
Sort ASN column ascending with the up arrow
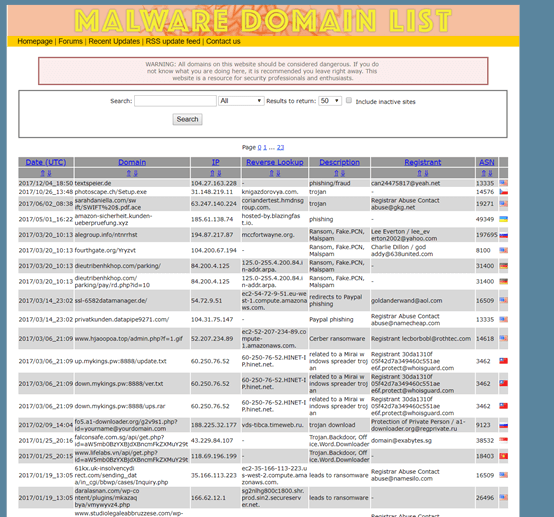pyautogui.click(x=484, y=173)
